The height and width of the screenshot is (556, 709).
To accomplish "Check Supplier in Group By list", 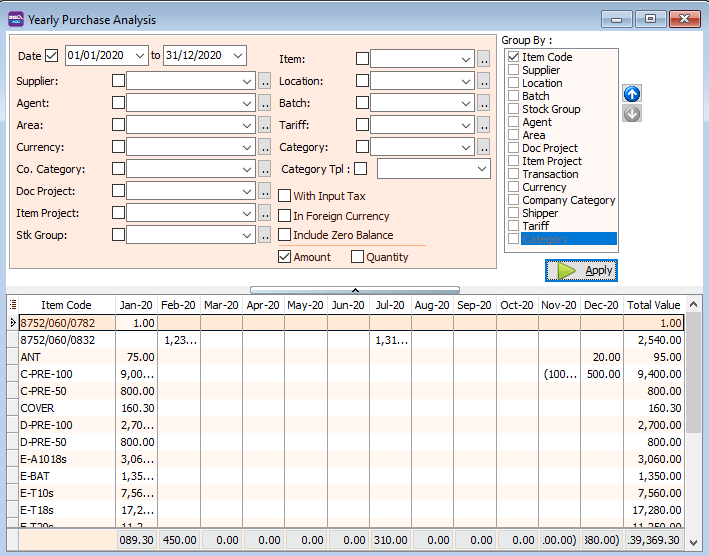I will pos(514,71).
